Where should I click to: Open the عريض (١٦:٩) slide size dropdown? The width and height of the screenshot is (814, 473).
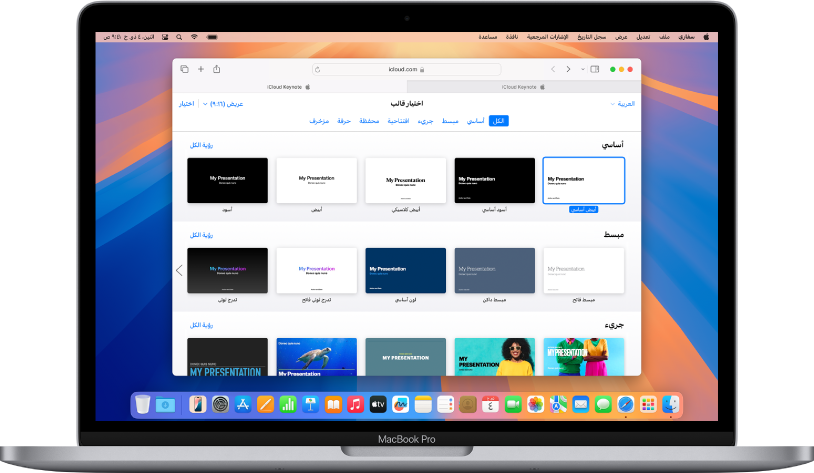pyautogui.click(x=223, y=104)
